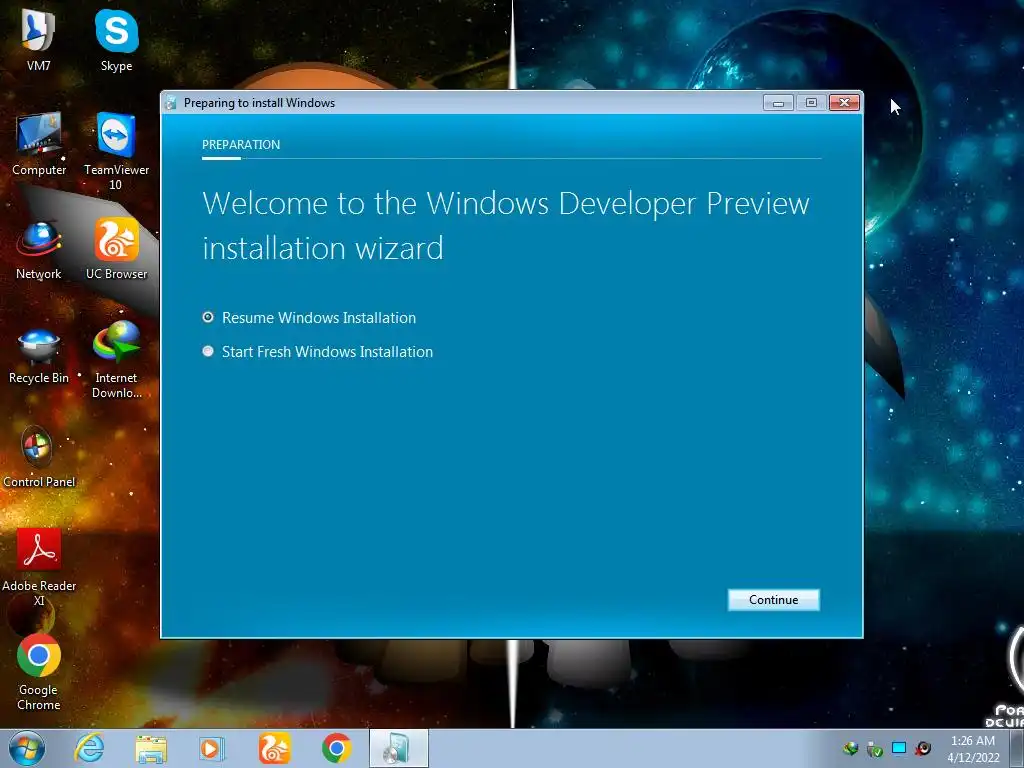
Task: Launch Google Chrome from the taskbar
Action: (x=336, y=748)
